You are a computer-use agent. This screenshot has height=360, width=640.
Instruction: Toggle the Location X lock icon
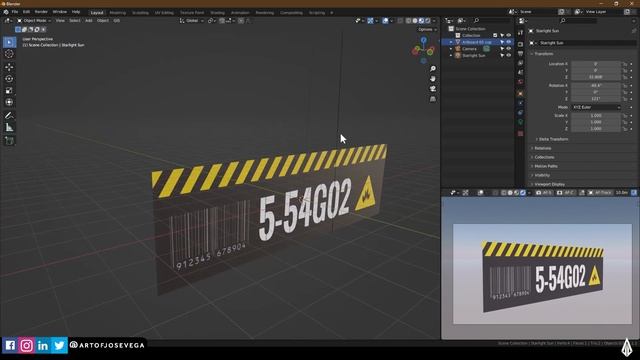(x=624, y=64)
